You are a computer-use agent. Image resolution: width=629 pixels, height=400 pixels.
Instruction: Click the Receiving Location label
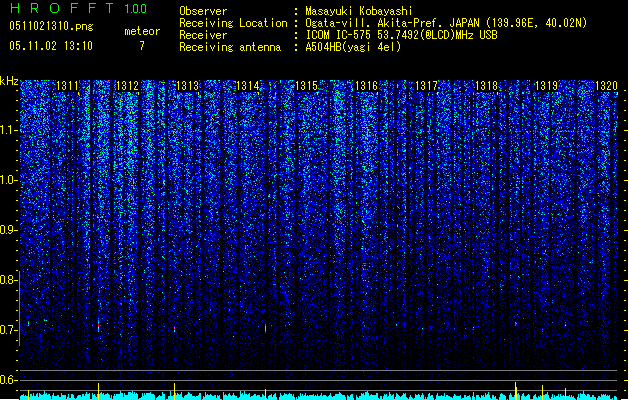233,23
